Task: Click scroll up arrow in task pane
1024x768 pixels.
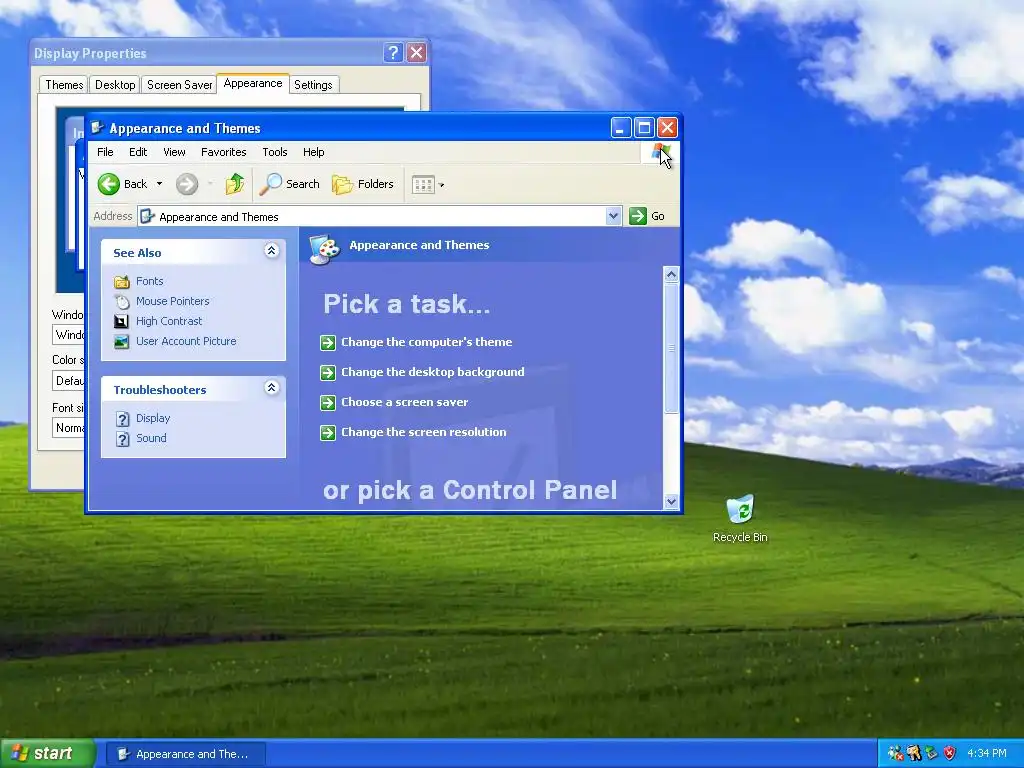Action: point(671,274)
